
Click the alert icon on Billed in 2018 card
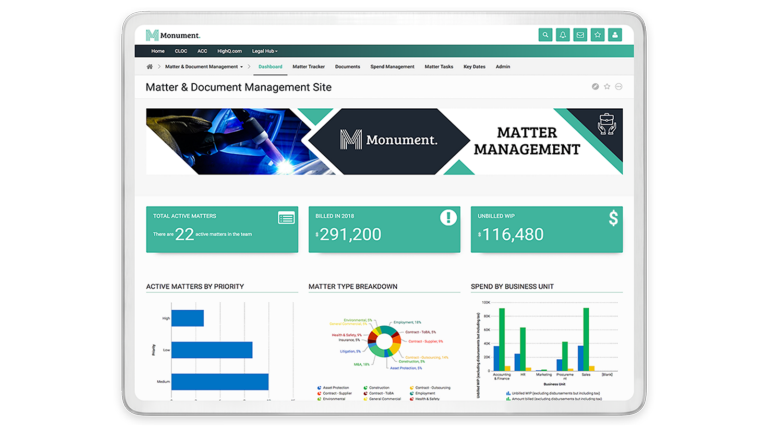448,217
